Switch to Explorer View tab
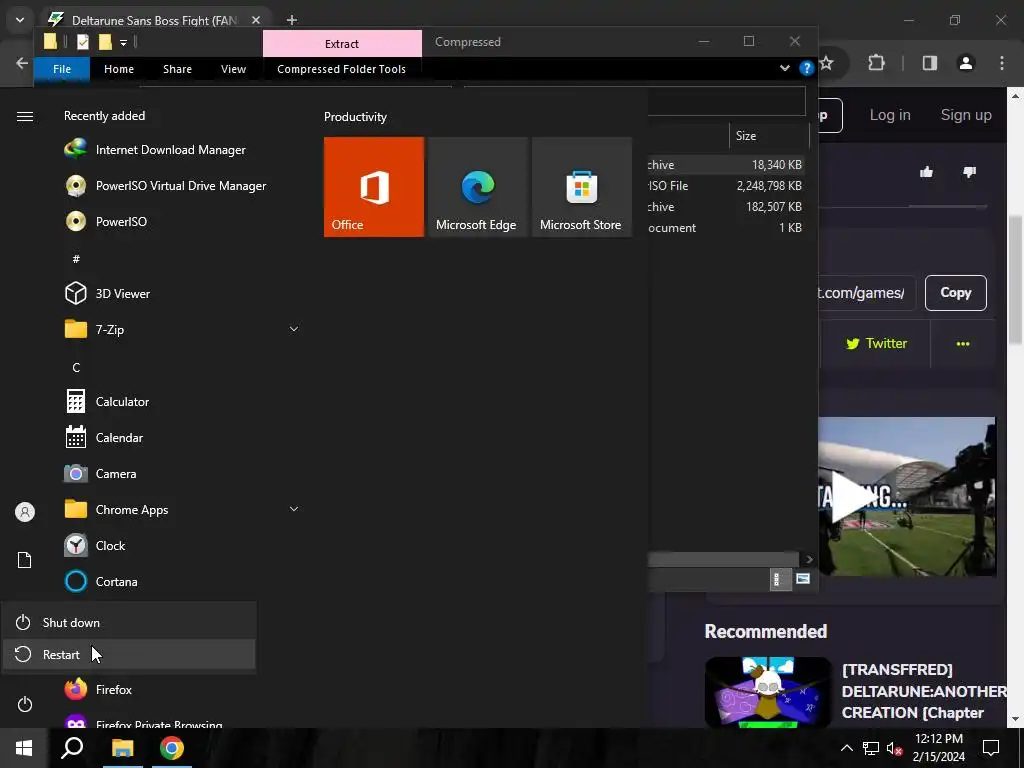1024x768 pixels. click(x=233, y=69)
